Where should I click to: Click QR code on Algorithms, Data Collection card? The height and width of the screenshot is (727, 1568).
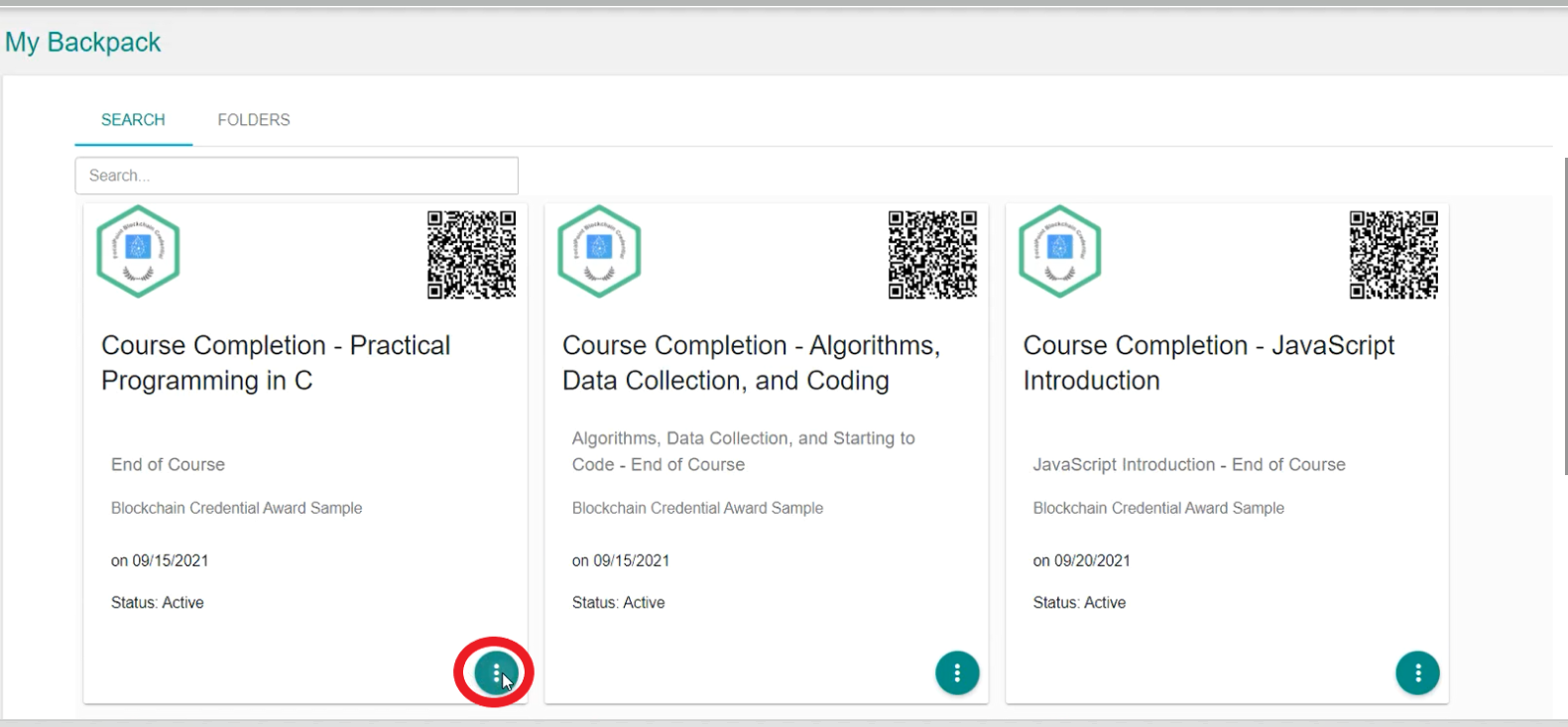932,254
